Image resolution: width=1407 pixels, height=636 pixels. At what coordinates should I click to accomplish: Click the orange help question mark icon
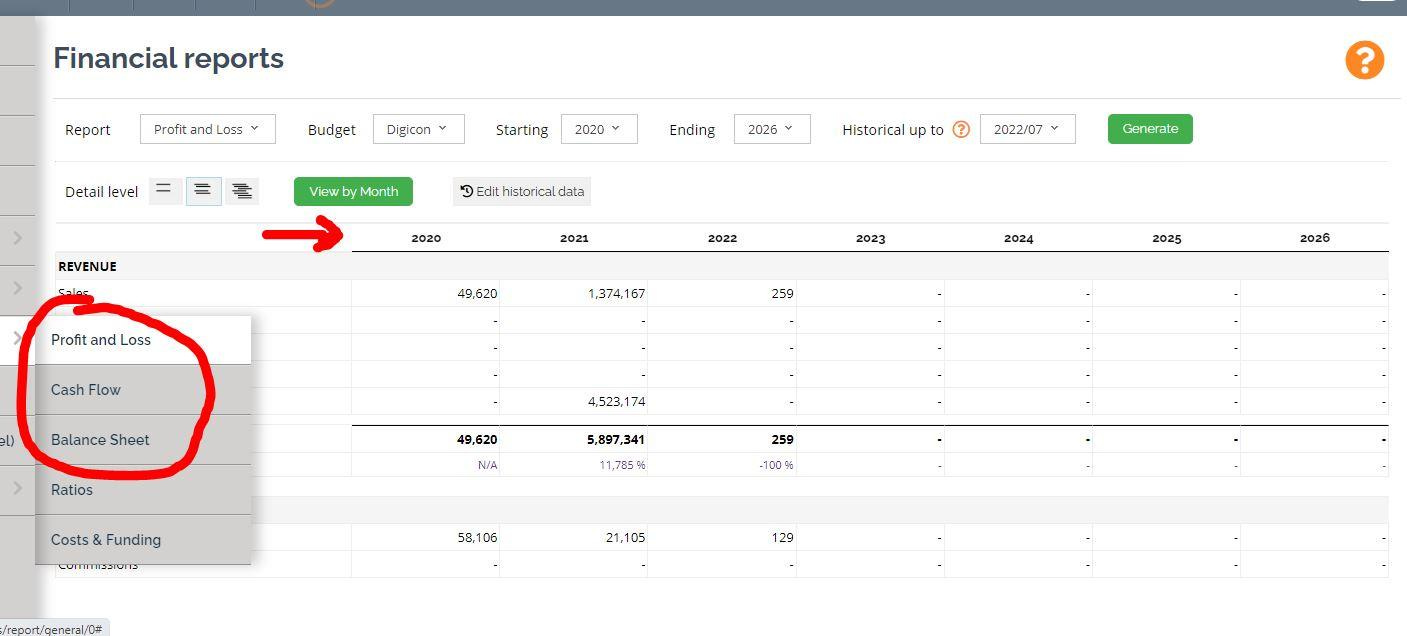click(1364, 60)
